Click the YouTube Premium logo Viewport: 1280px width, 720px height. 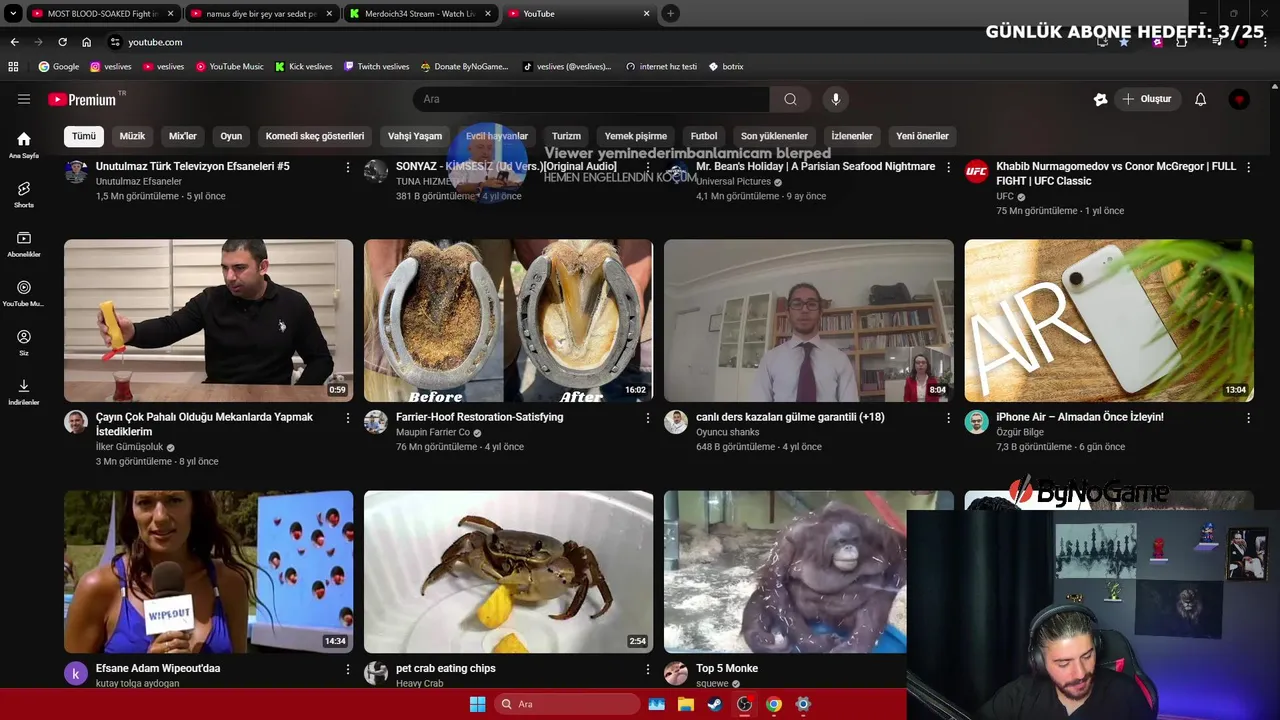pyautogui.click(x=82, y=99)
